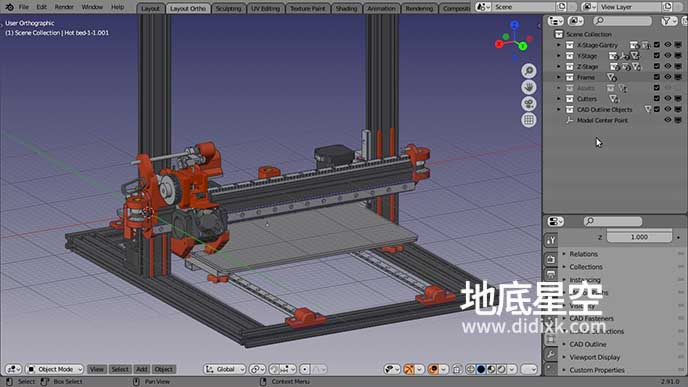Toggle the camera view icon in viewport
Screen dimensions: 688x387
point(529,104)
